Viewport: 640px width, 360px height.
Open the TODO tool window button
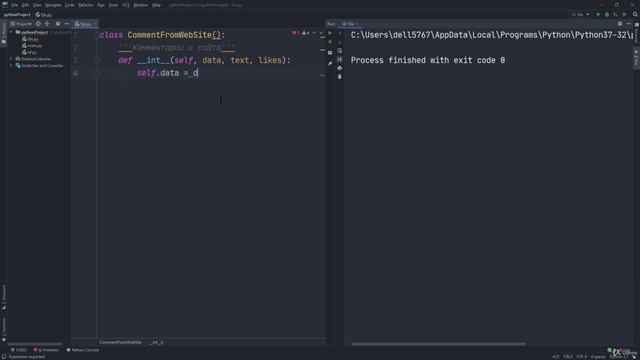(x=19, y=350)
